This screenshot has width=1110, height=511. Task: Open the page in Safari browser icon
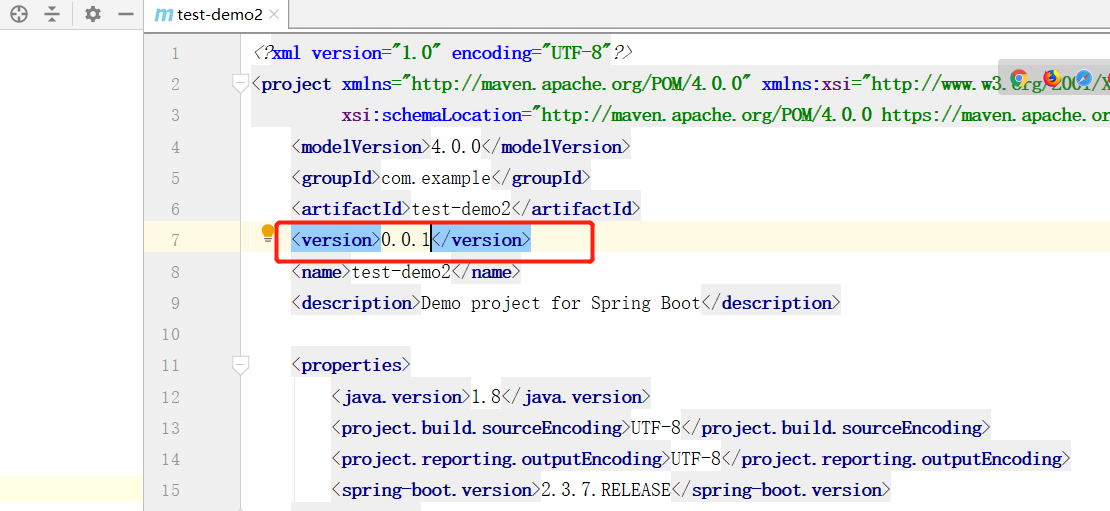(1084, 78)
